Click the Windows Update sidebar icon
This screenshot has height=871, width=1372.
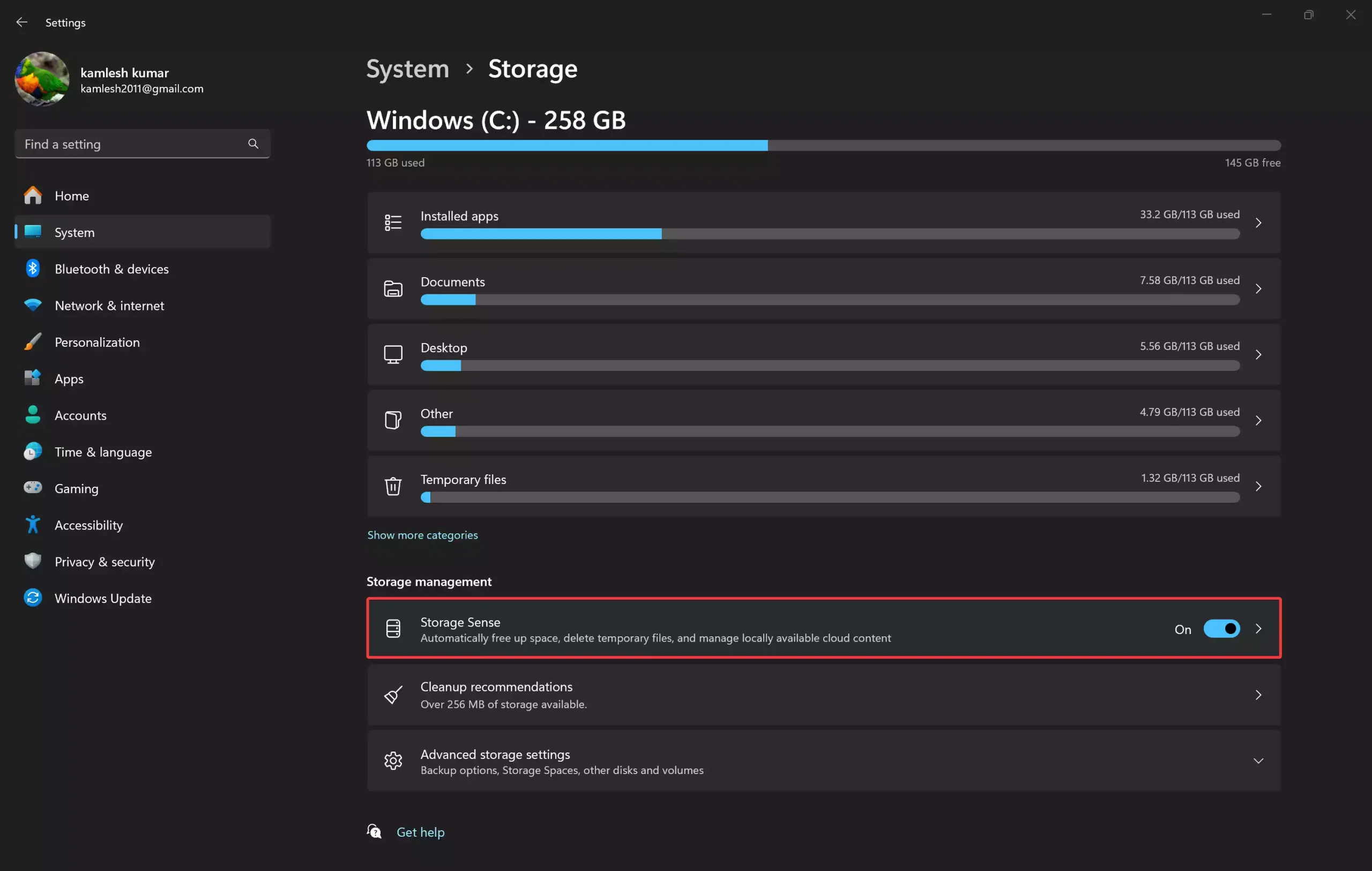[33, 598]
